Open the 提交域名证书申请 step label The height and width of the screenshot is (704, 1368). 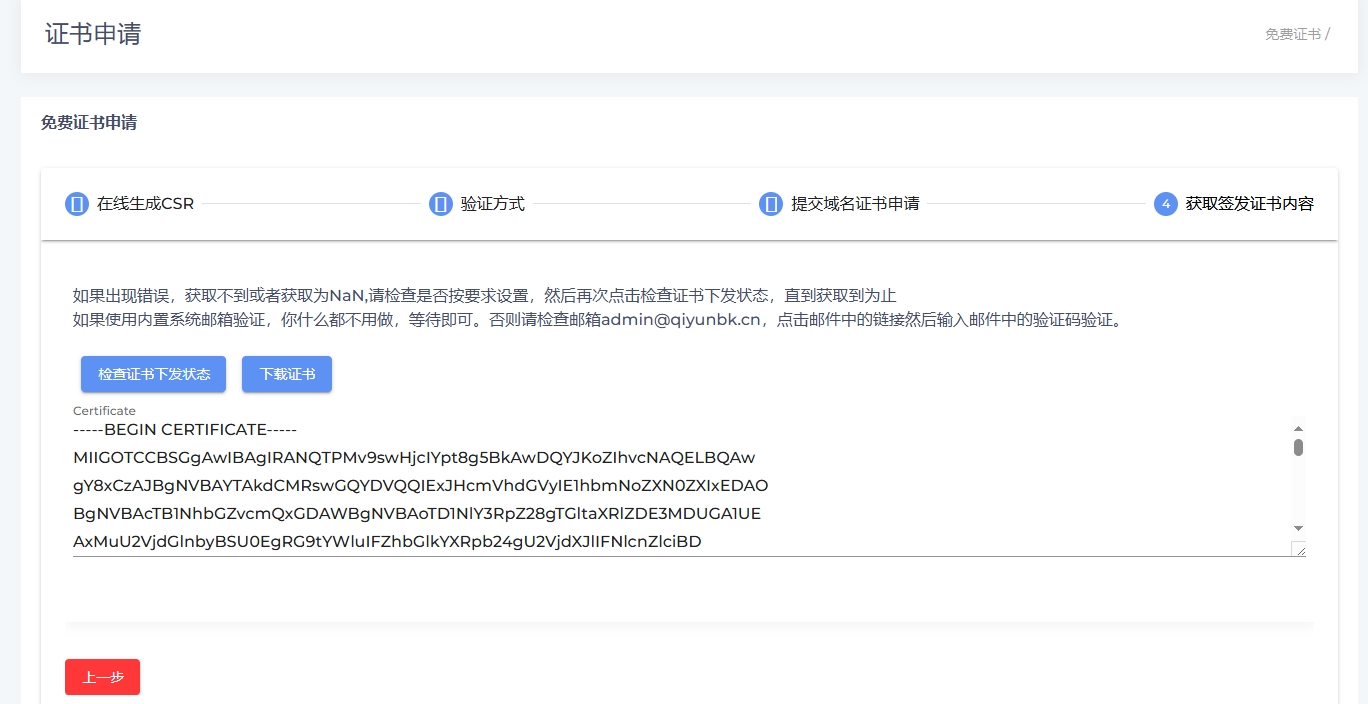pos(855,204)
